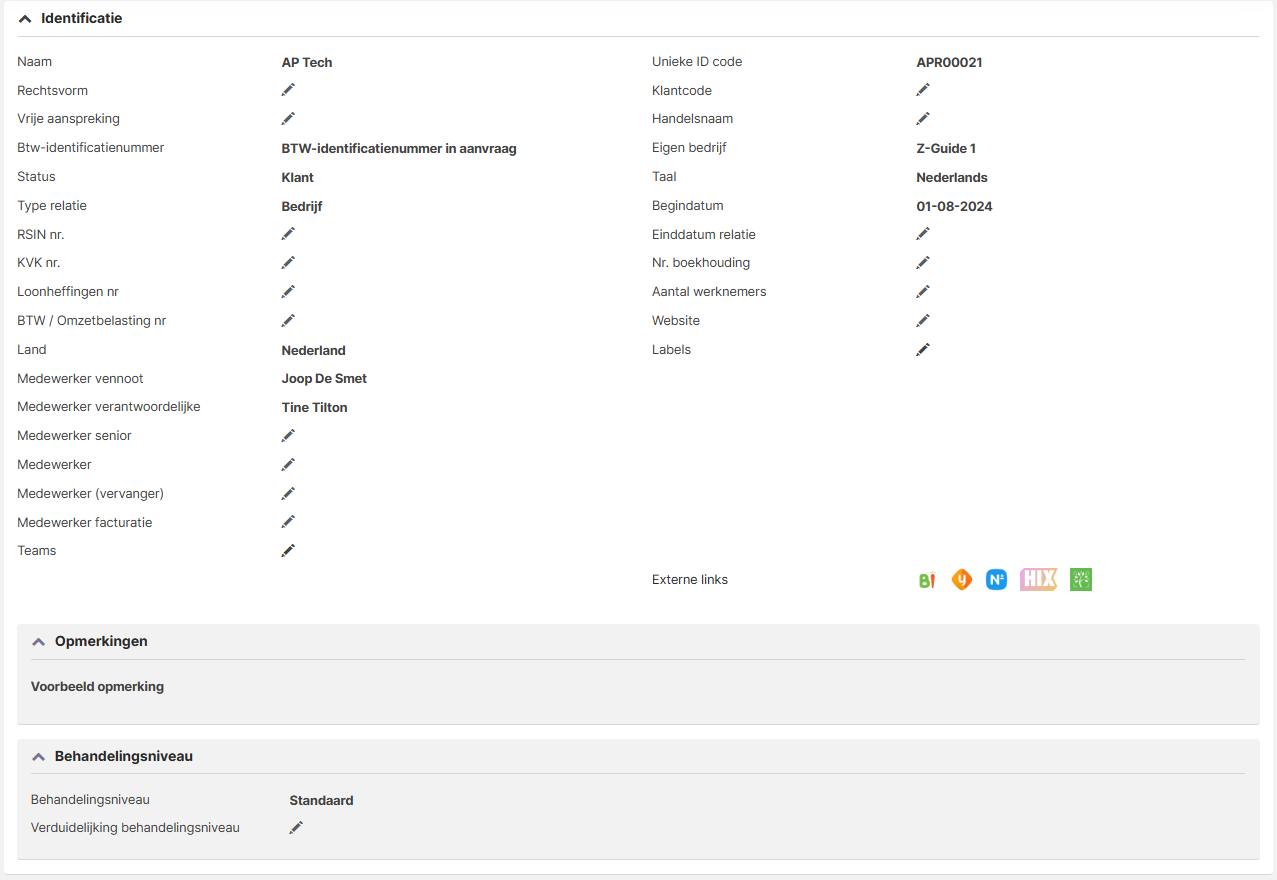Open the HIX external link icon

(1038, 580)
